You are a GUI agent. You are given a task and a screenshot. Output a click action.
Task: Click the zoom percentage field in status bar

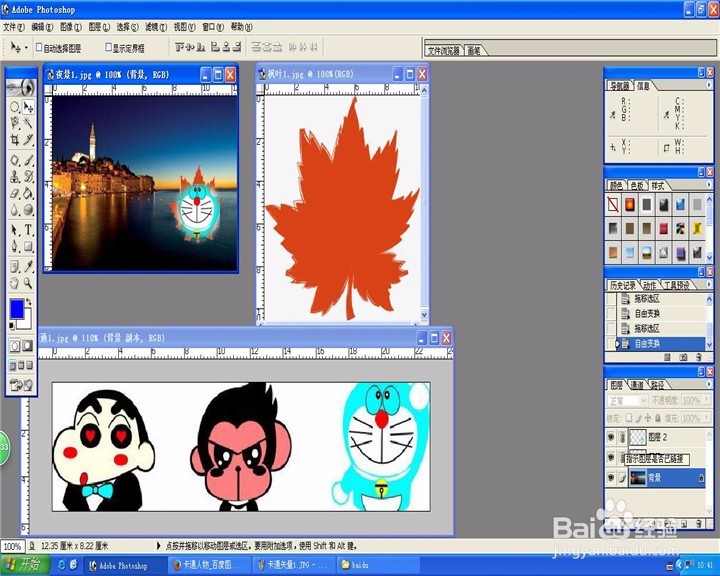[12, 547]
